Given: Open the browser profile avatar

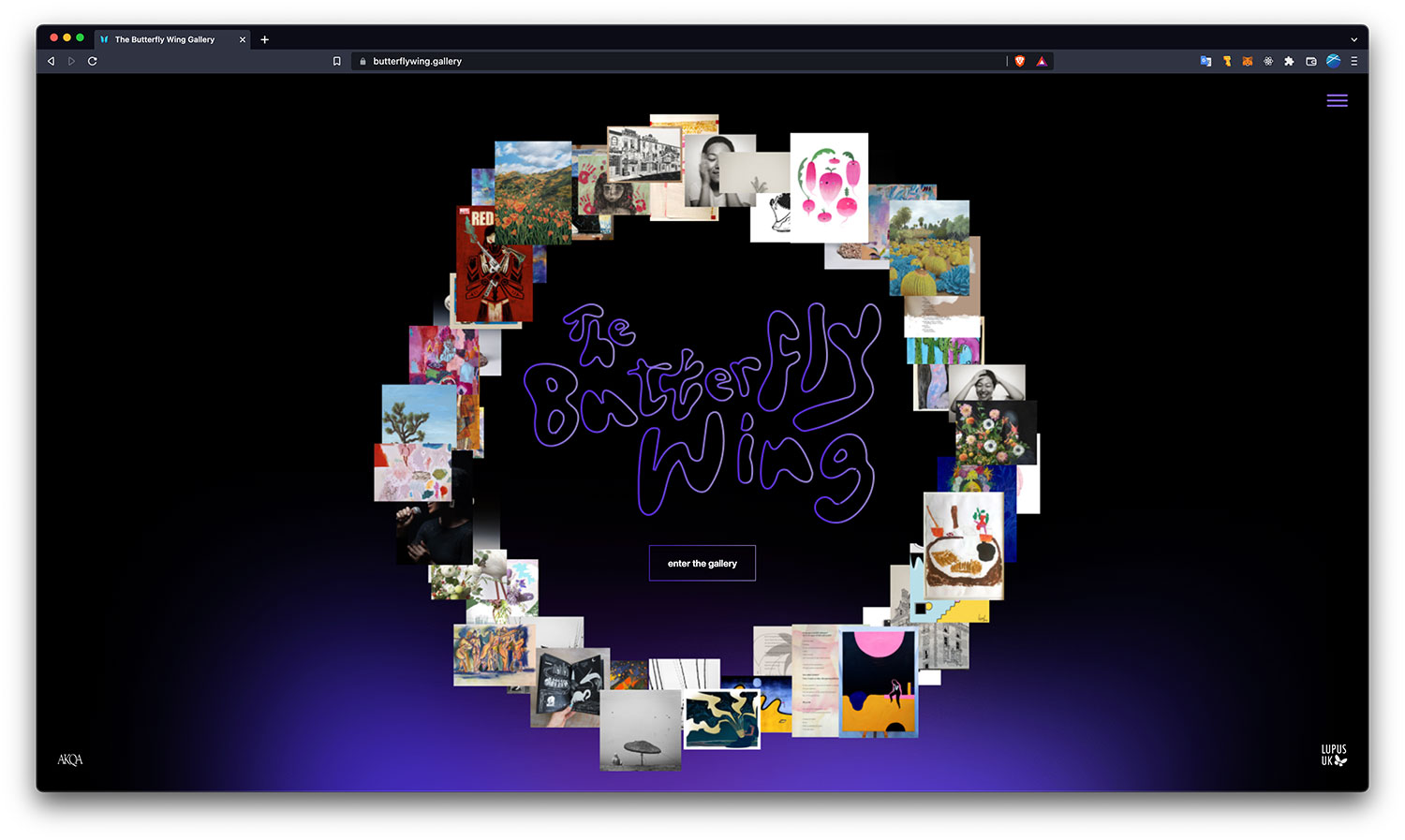Looking at the screenshot, I should click(1333, 61).
